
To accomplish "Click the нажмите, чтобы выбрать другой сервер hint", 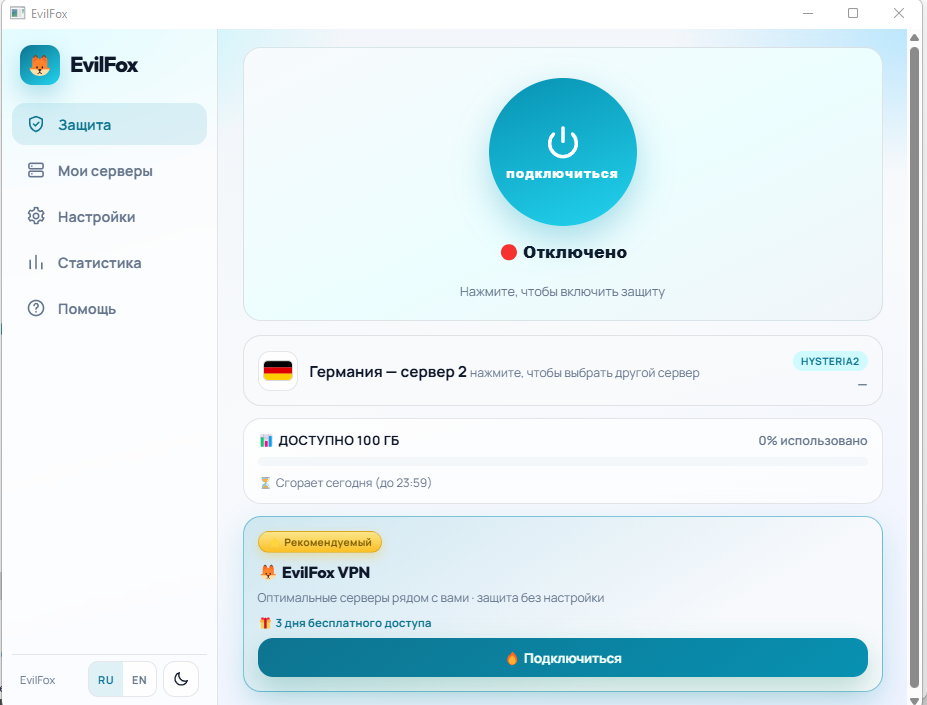I will [x=585, y=373].
